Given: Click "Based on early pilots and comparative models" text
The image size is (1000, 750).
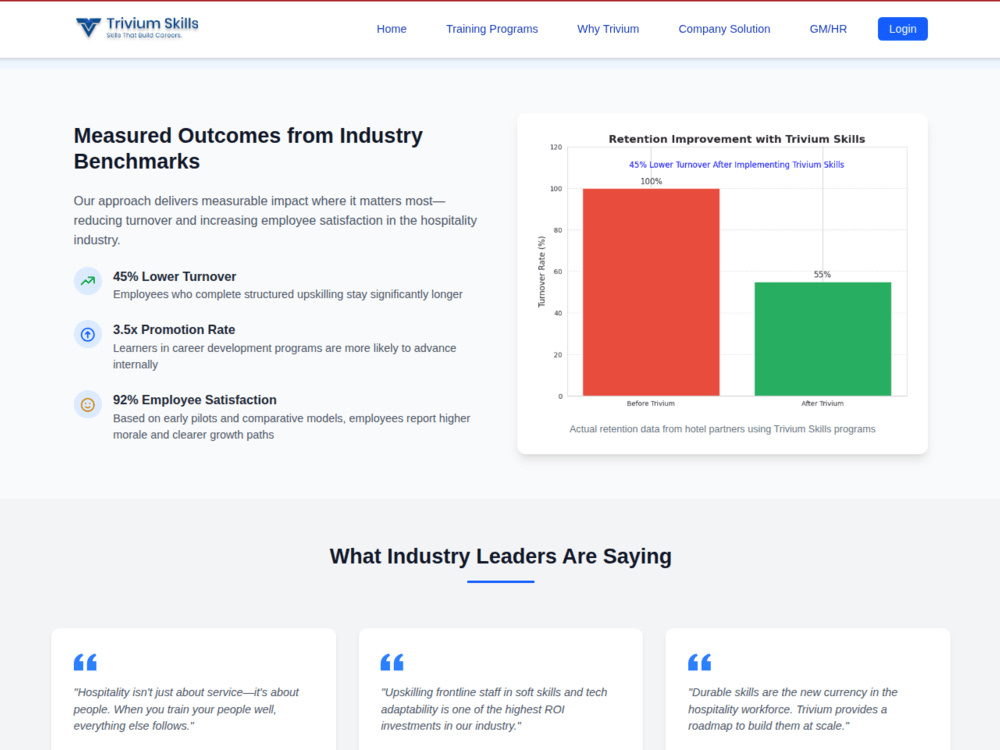Looking at the screenshot, I should [291, 427].
